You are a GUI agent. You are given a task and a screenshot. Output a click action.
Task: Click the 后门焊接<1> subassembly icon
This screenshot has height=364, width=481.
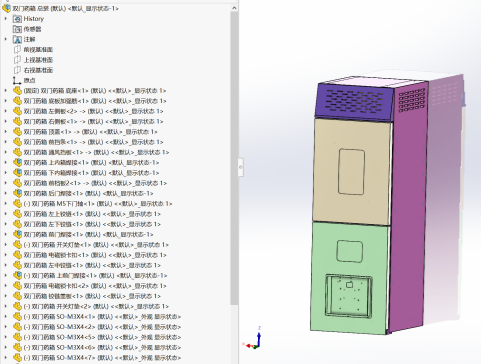pyautogui.click(x=17, y=193)
